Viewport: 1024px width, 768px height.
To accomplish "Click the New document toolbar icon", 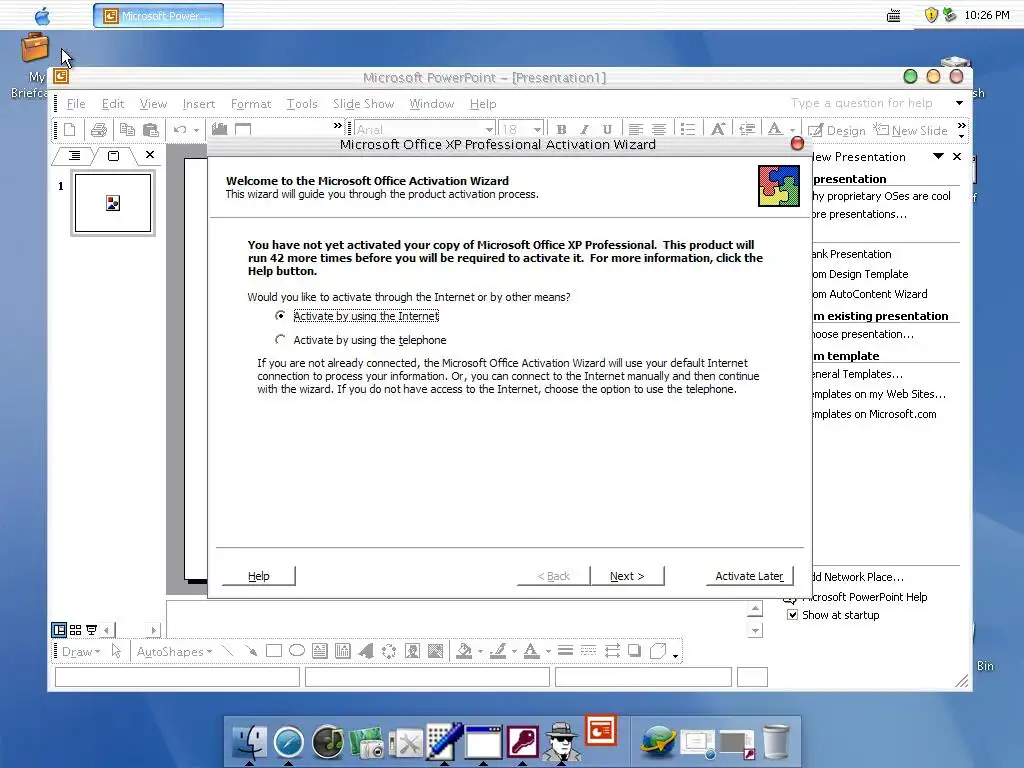I will [x=69, y=129].
